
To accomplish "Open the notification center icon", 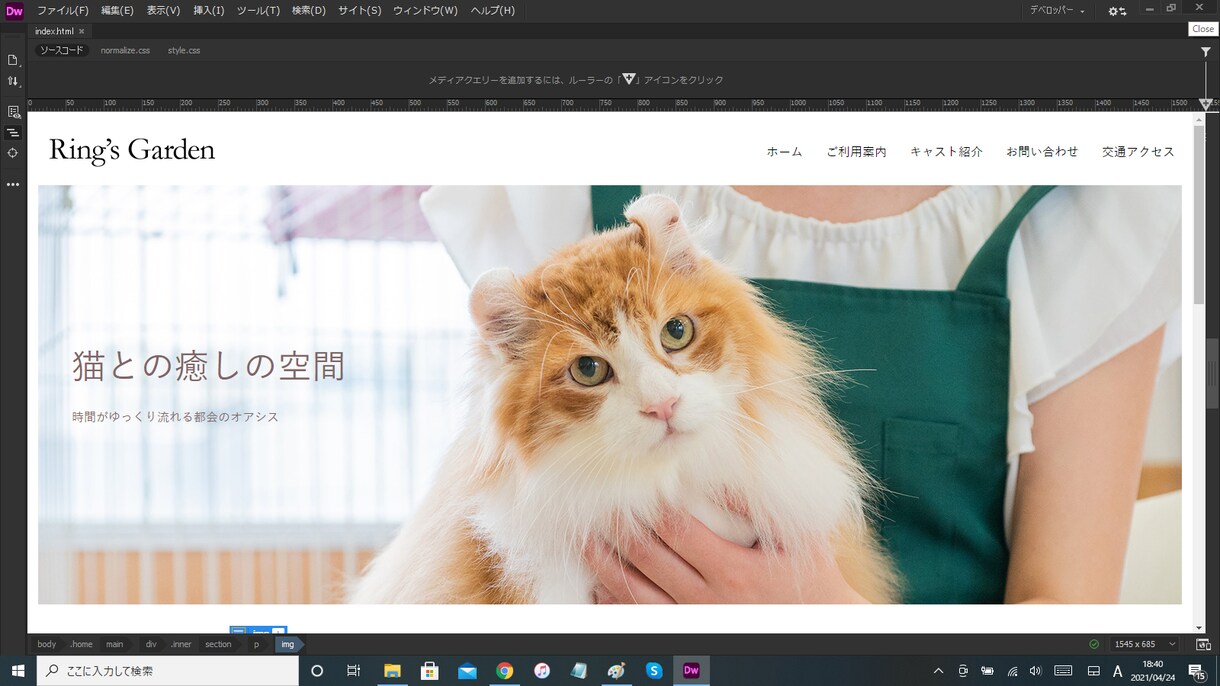I will tap(1196, 671).
